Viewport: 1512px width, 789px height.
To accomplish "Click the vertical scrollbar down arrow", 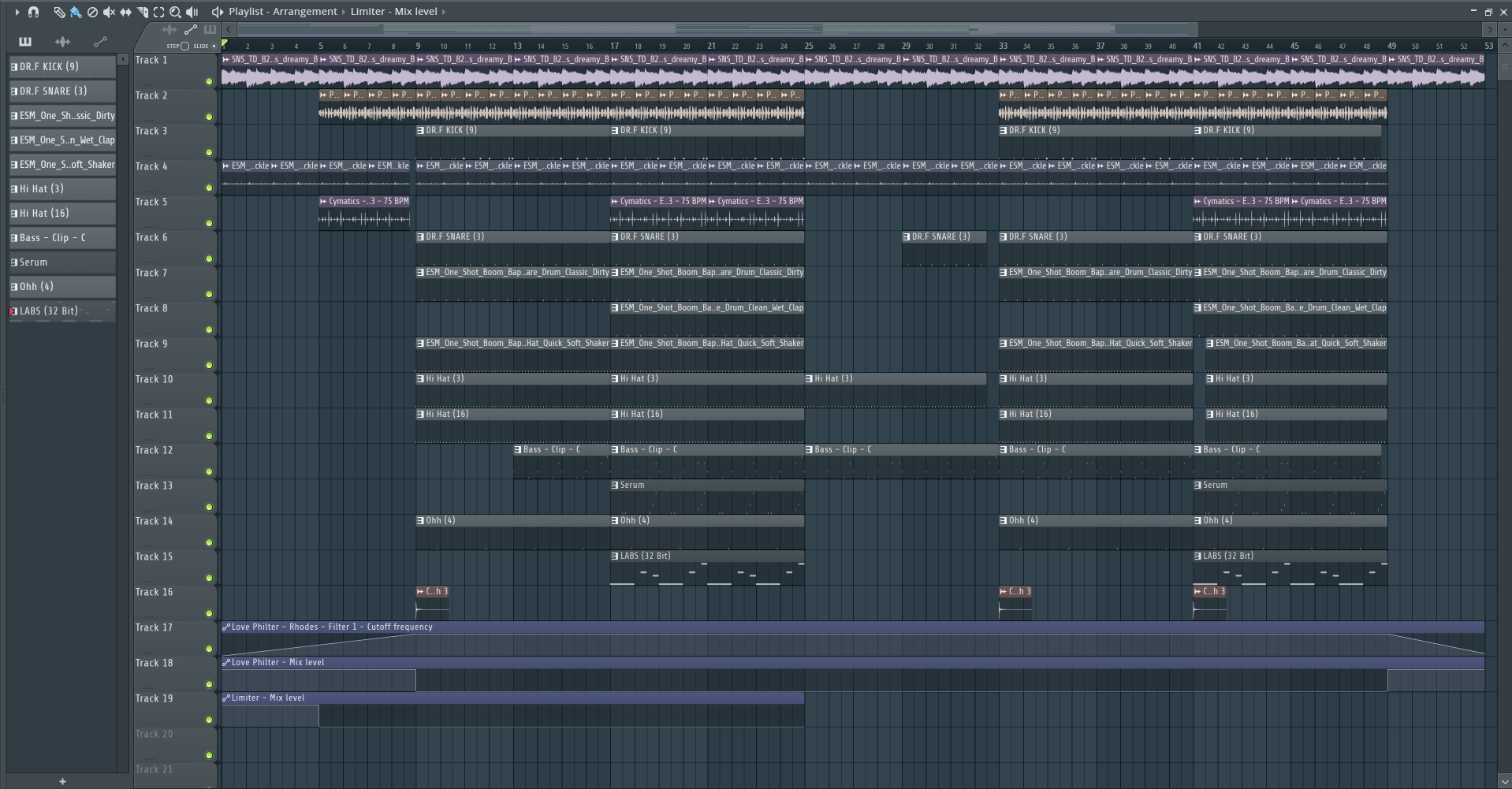I will pos(1504,782).
